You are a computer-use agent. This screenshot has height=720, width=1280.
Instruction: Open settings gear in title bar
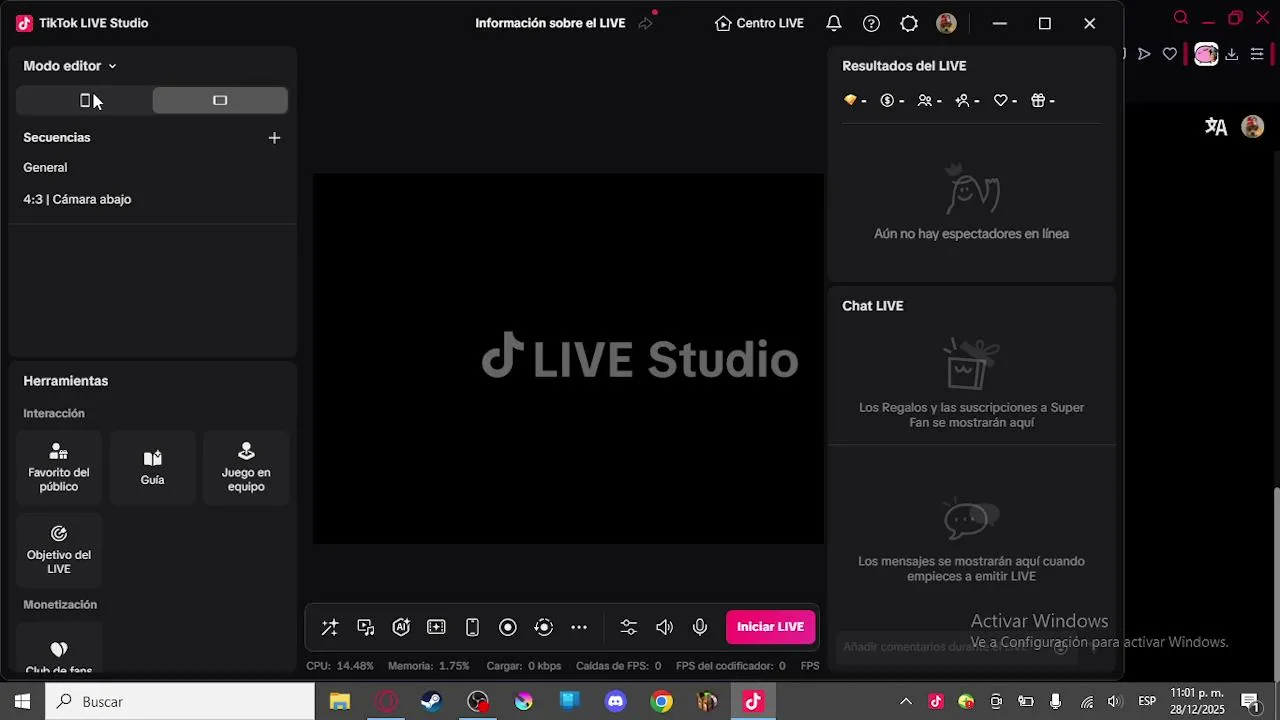(x=909, y=23)
